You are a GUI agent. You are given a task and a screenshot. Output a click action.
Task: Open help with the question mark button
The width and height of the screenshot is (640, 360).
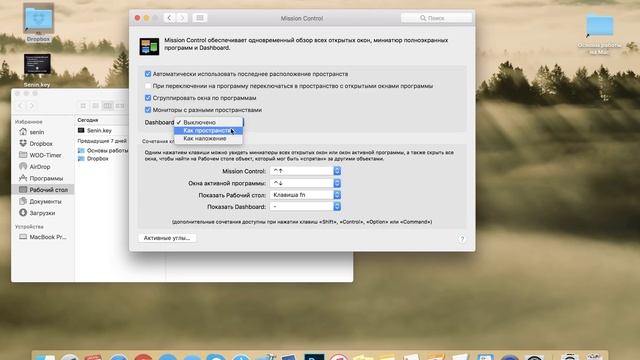pos(462,239)
